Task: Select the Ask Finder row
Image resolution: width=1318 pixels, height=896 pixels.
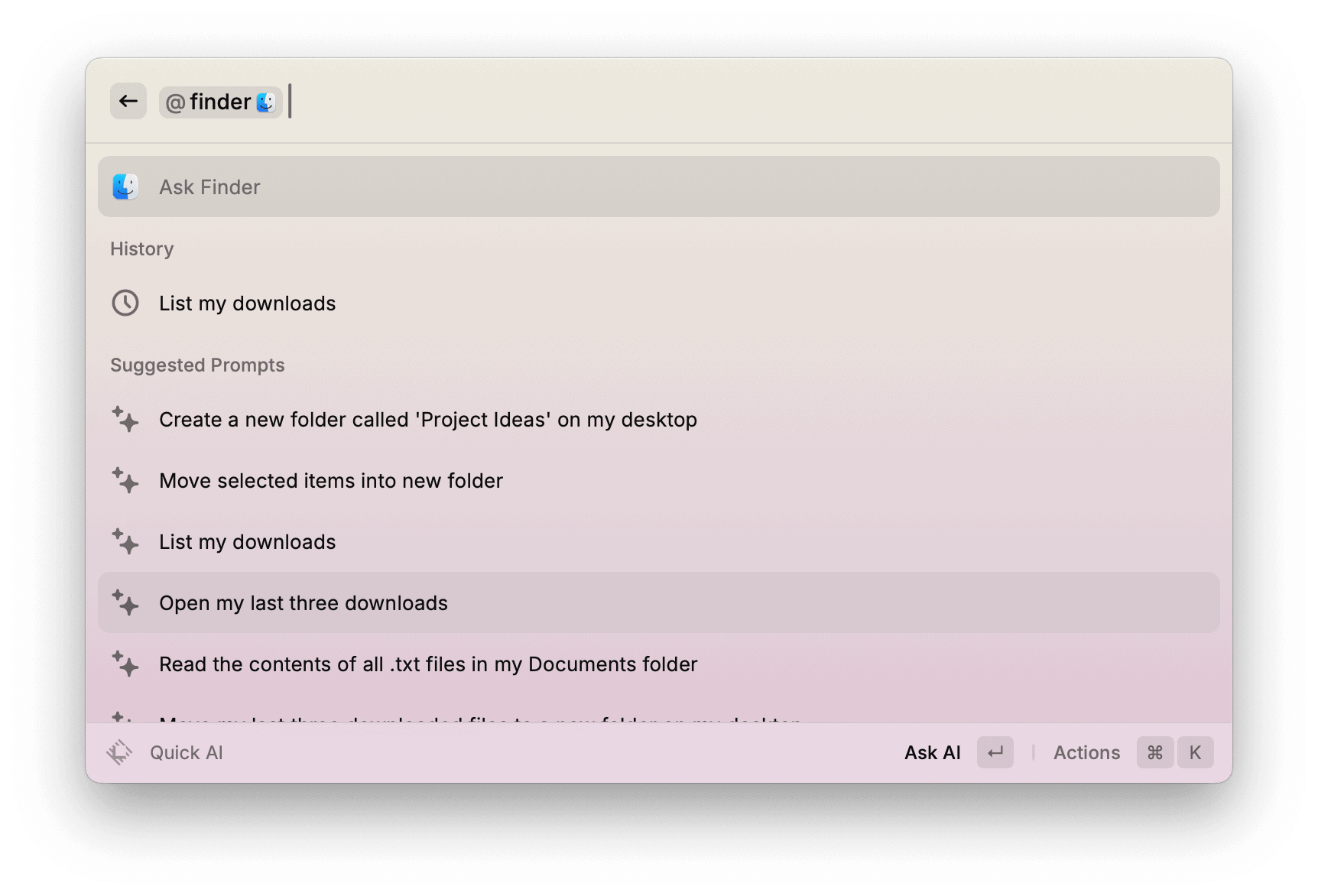Action: click(x=659, y=187)
